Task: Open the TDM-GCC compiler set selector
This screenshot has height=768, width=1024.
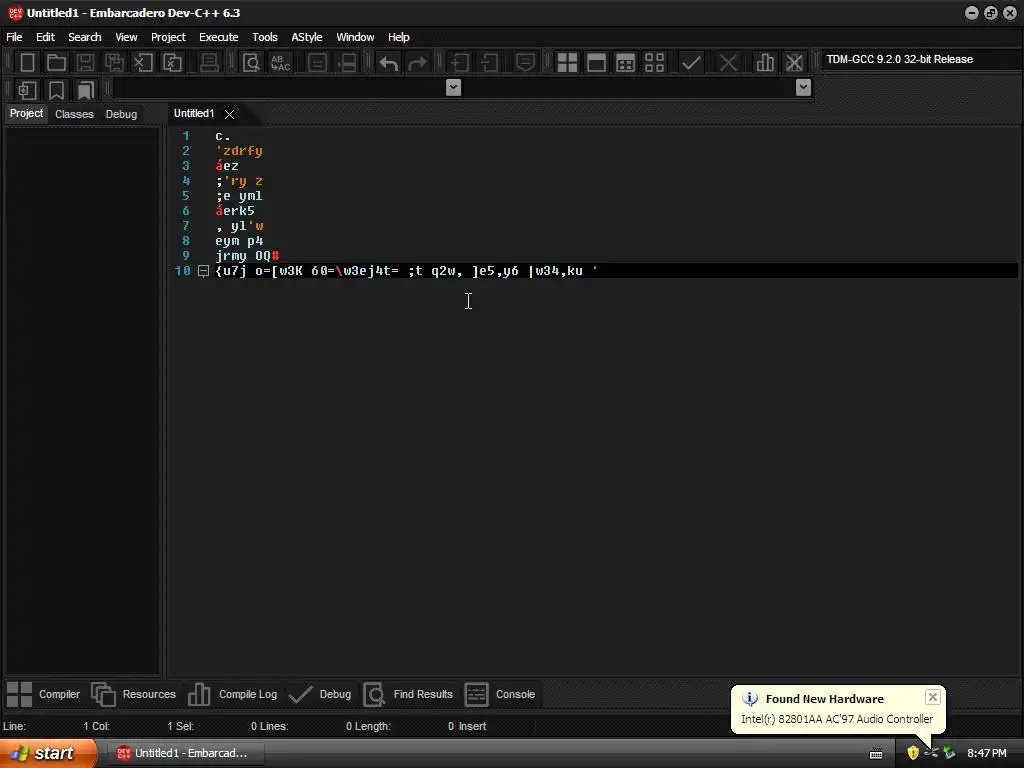Action: [x=920, y=59]
